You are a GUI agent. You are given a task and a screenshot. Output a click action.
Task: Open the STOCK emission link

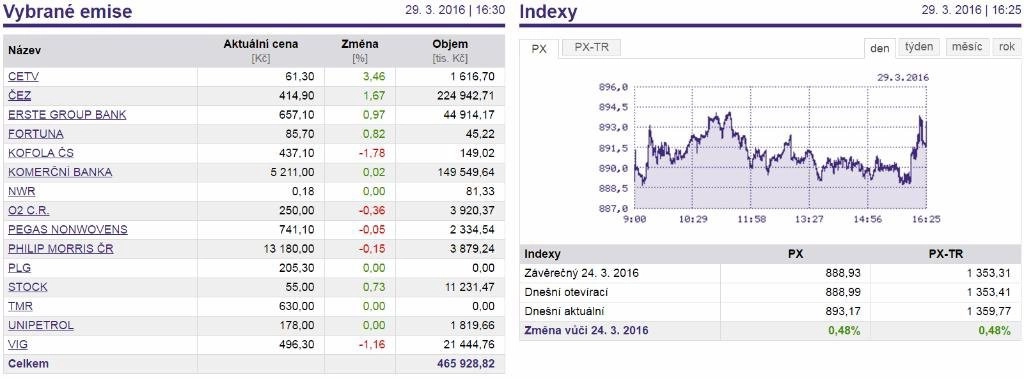tap(28, 288)
